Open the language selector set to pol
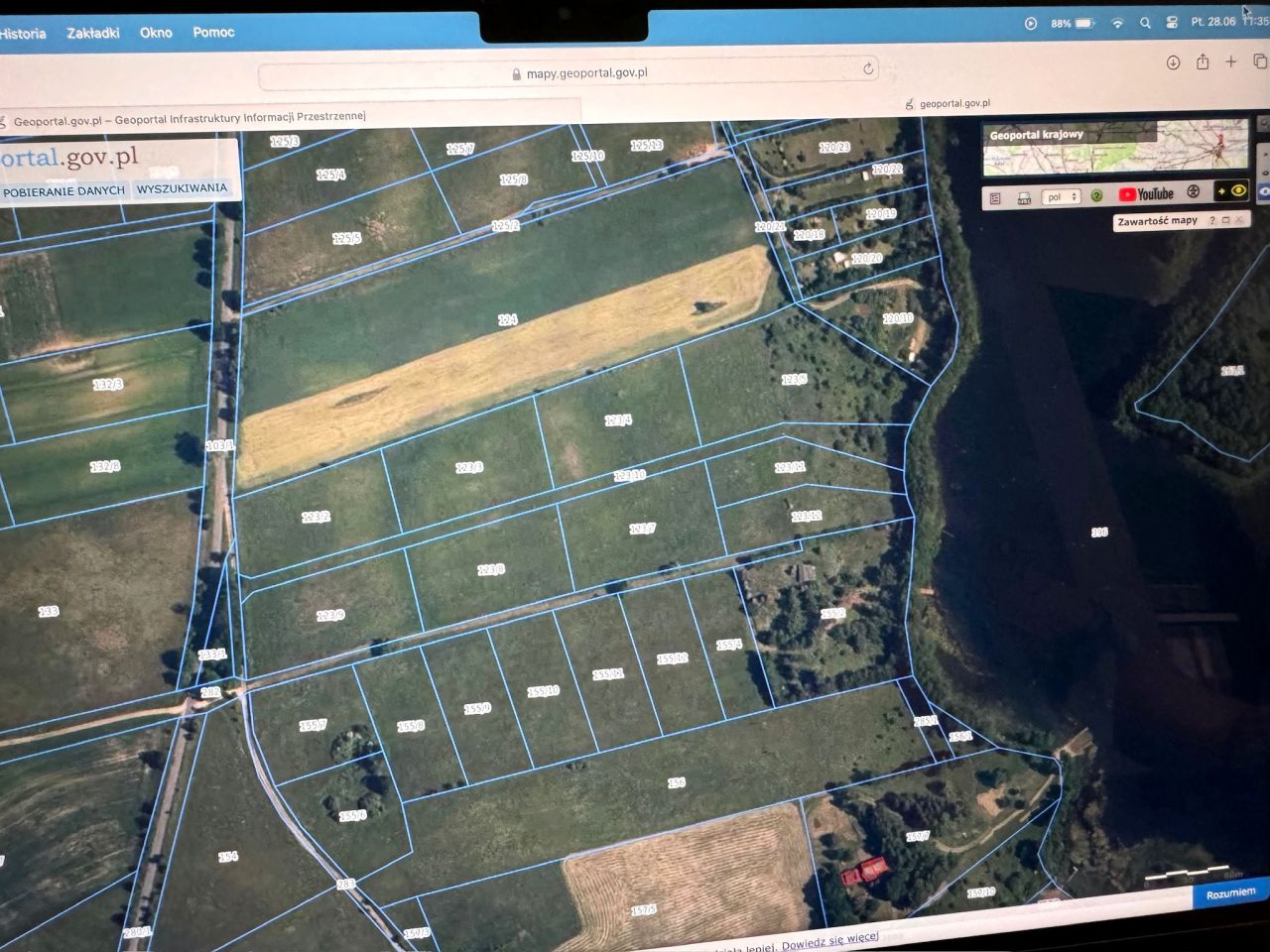 pos(1060,197)
